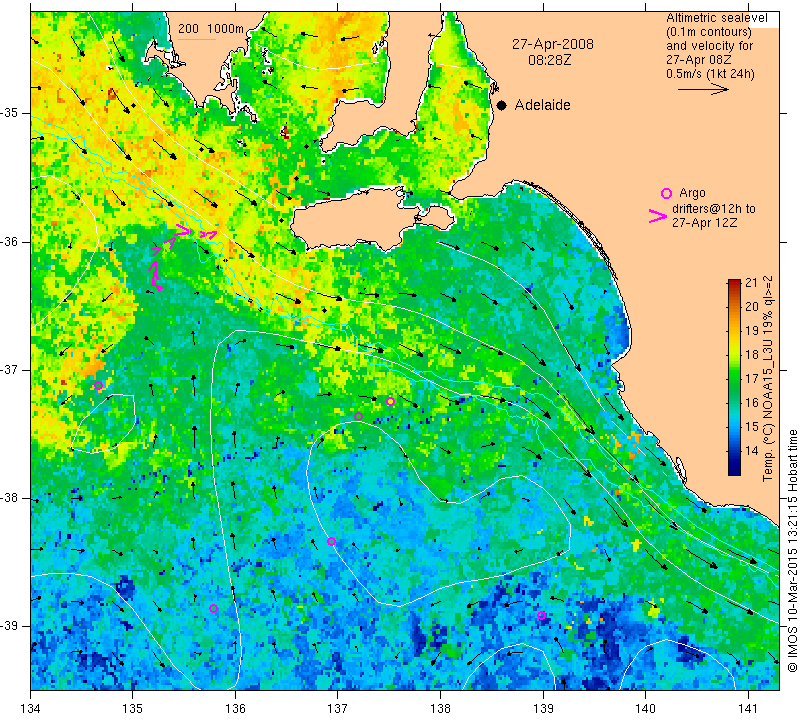Click the 0.5m/s velocity reference arrow

point(703,89)
